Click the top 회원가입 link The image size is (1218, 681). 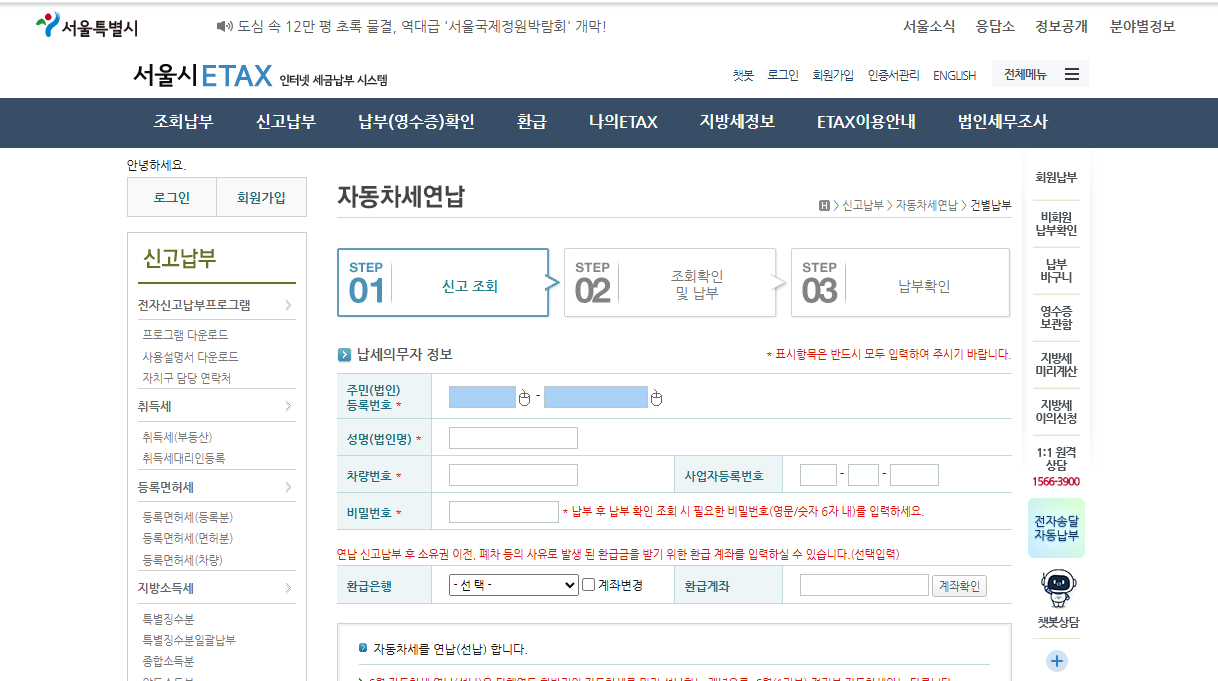point(833,75)
